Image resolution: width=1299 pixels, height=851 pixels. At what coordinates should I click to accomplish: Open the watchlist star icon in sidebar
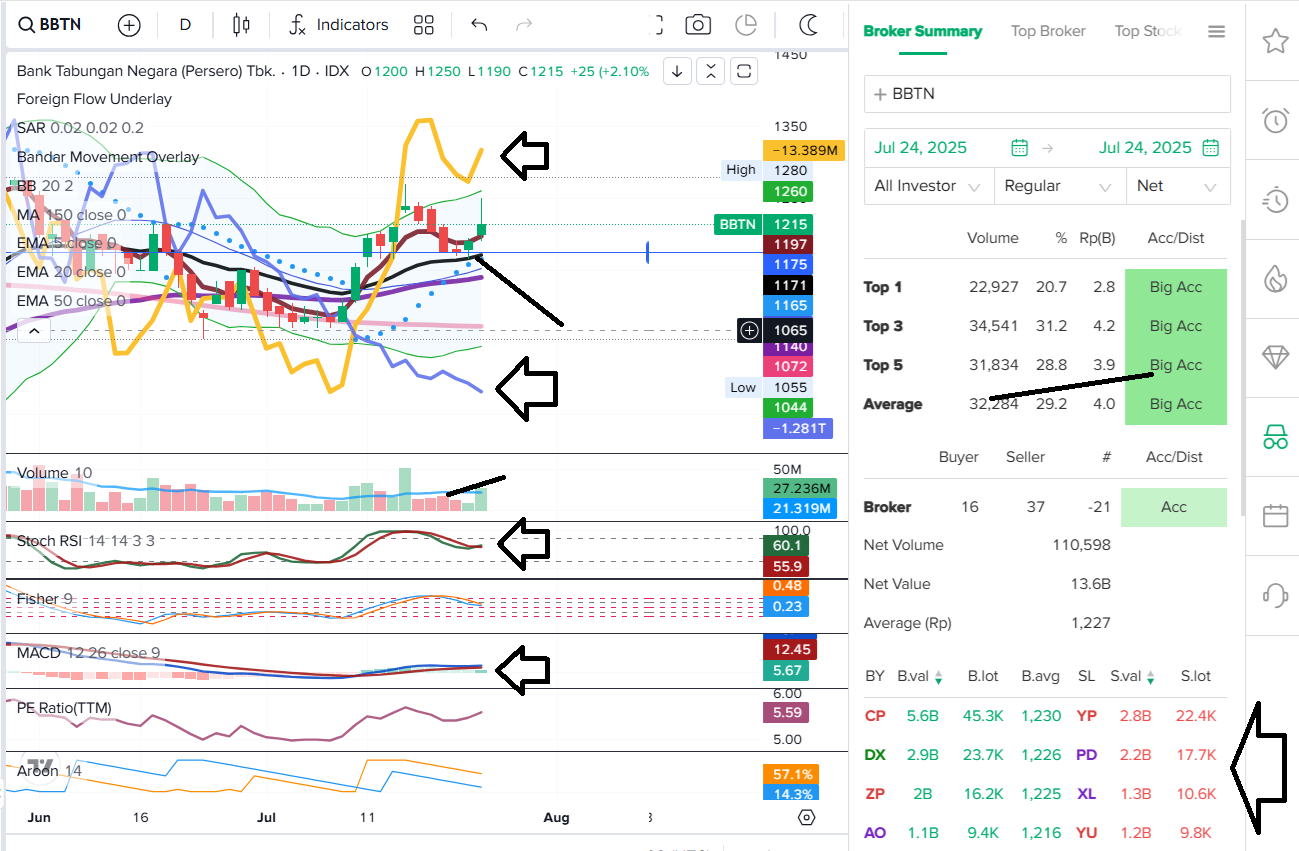(x=1274, y=41)
